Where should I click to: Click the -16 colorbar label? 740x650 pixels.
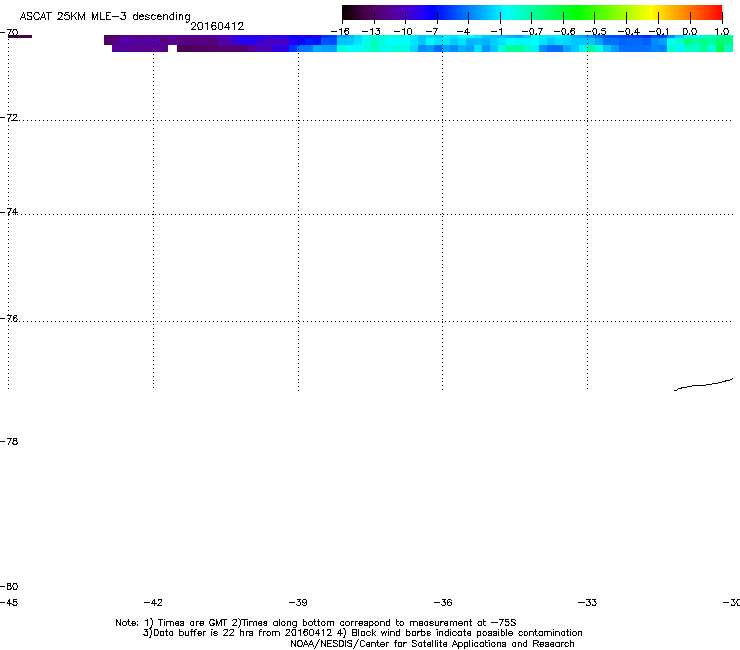[x=340, y=32]
